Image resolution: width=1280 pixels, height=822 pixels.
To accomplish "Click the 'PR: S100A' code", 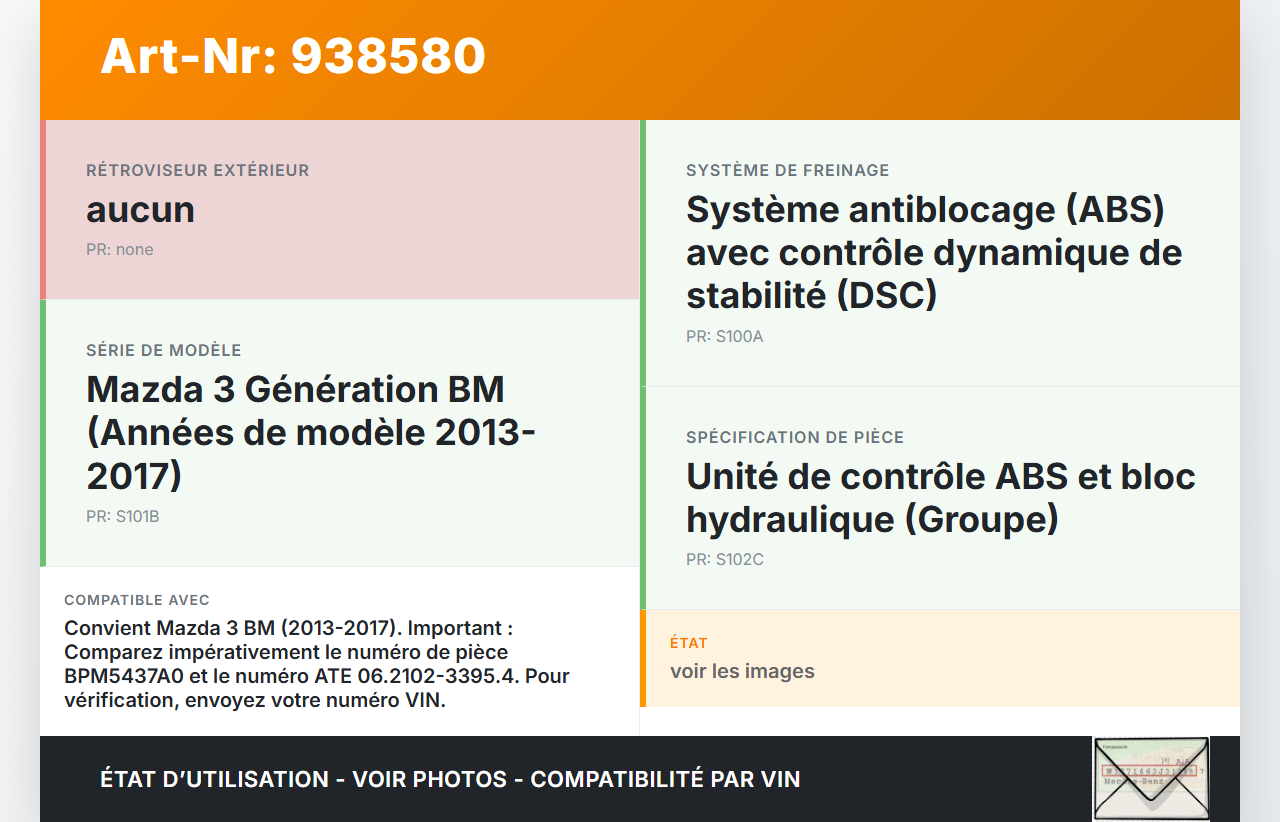I will click(725, 337).
